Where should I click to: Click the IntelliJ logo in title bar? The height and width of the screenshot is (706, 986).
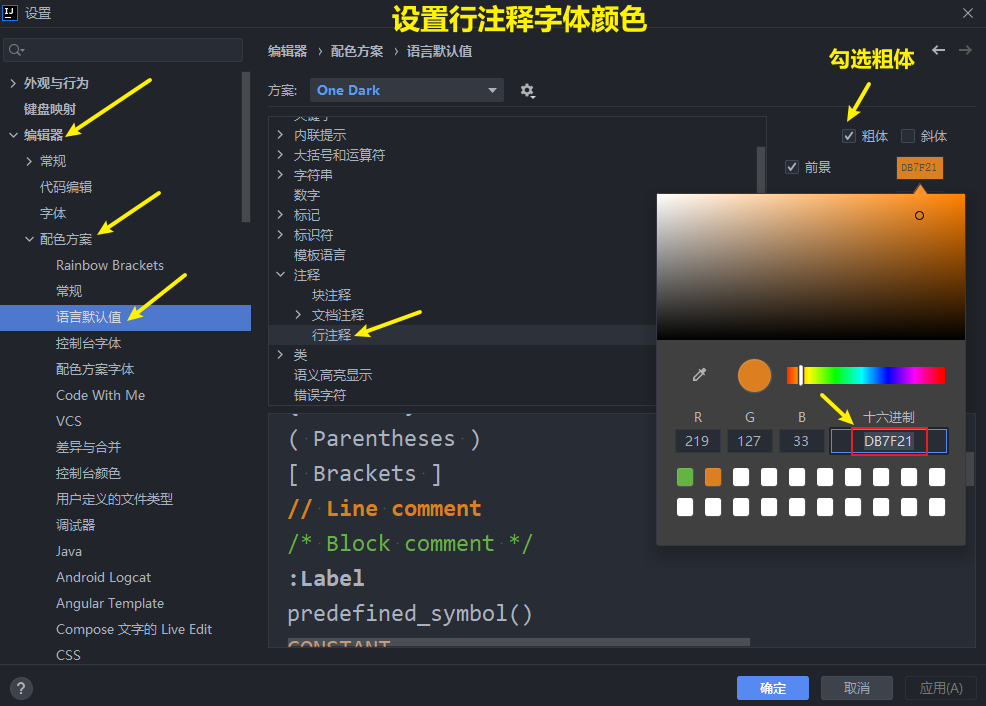12,13
